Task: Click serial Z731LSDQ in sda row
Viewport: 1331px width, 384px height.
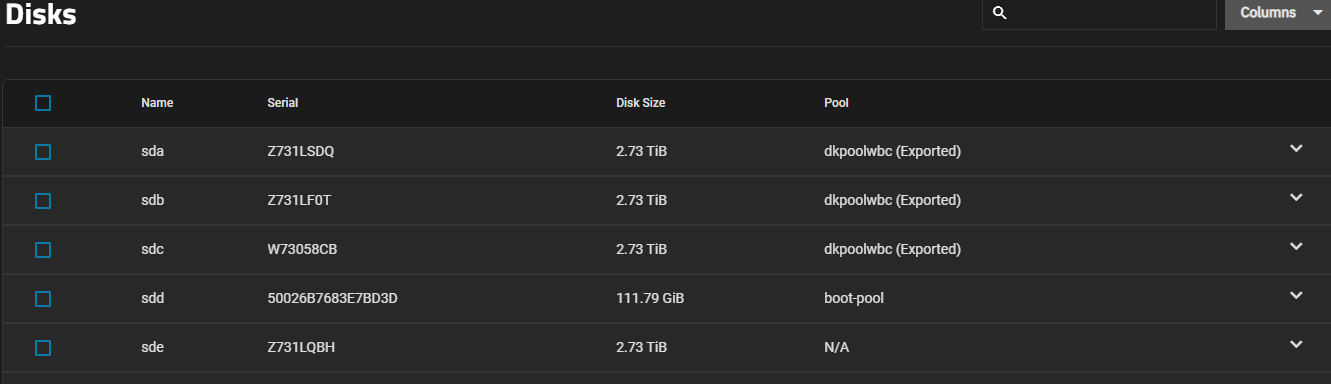Action: click(301, 152)
